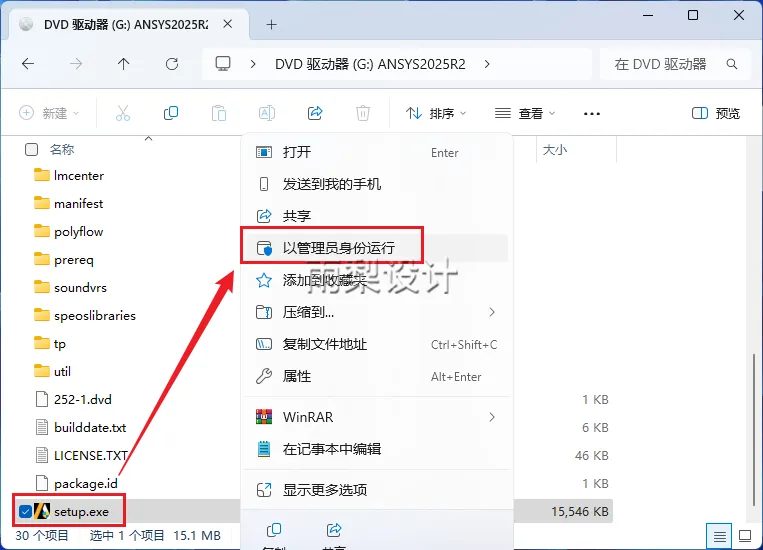
Task: Click the 15,546 KB size cell
Action: coord(580,512)
